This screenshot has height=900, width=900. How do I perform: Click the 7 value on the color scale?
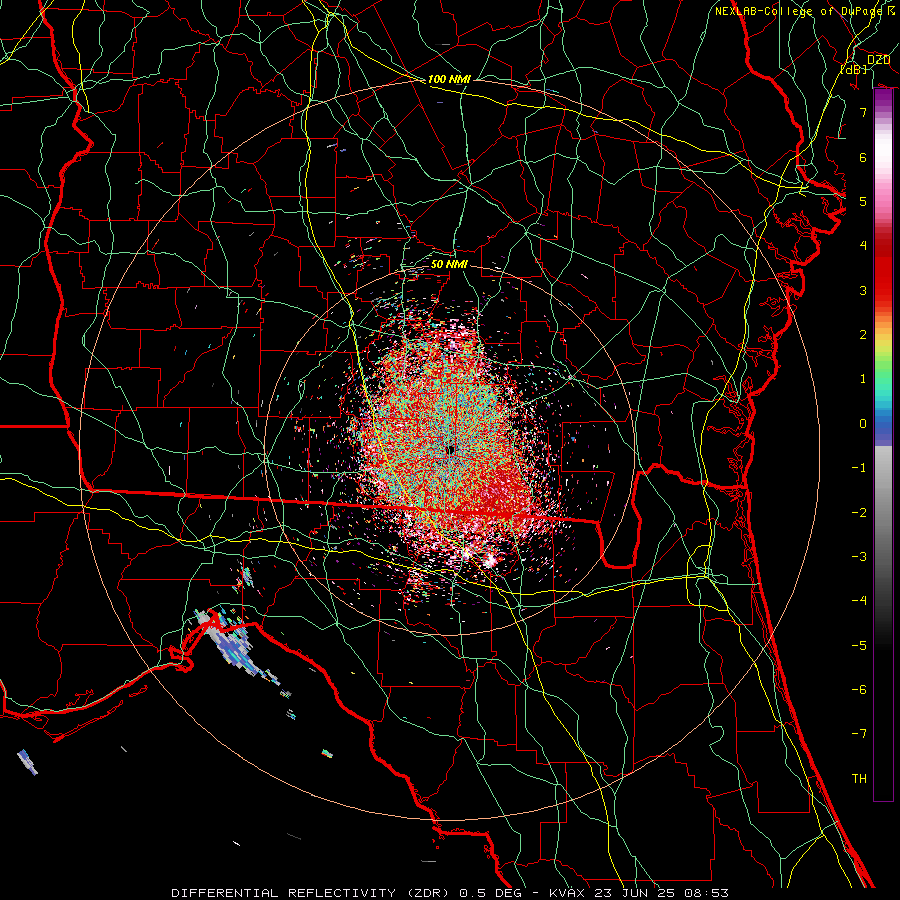click(863, 112)
